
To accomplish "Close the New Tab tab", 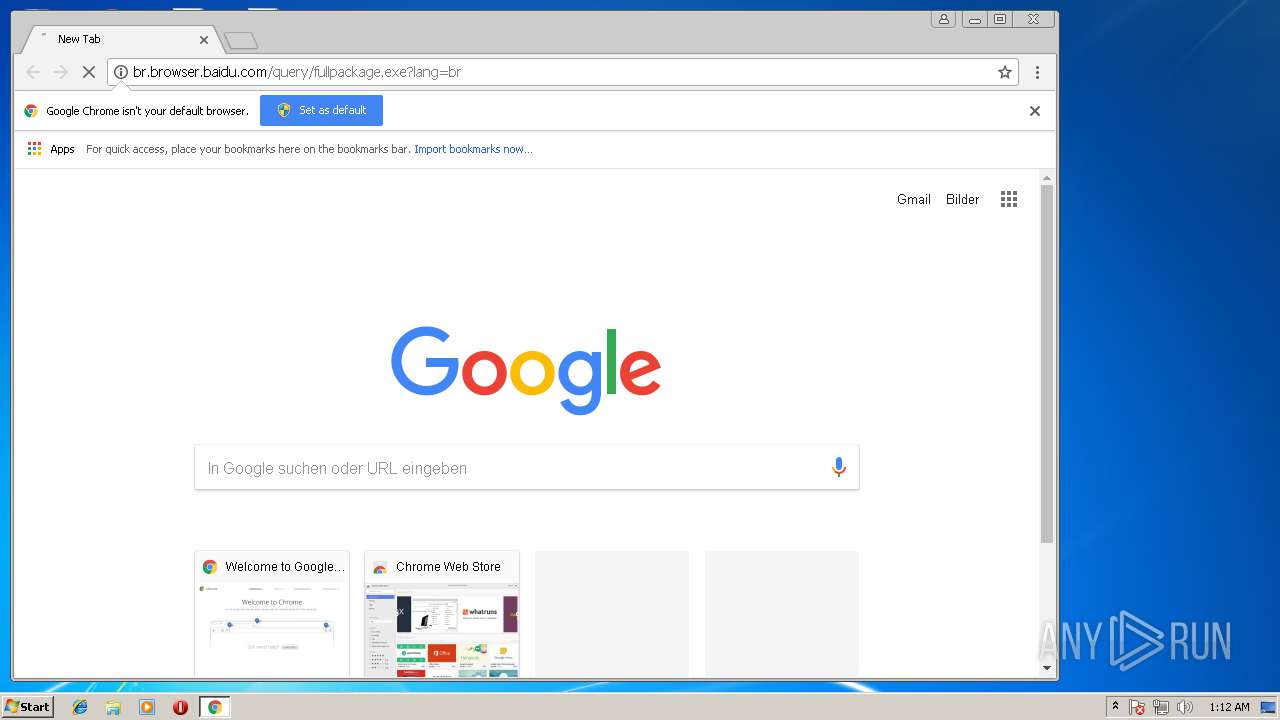I will 204,40.
